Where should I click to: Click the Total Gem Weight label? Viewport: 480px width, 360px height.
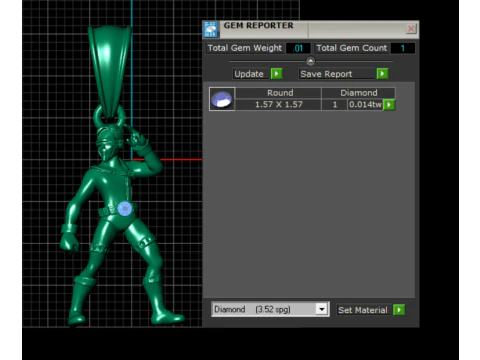click(245, 48)
